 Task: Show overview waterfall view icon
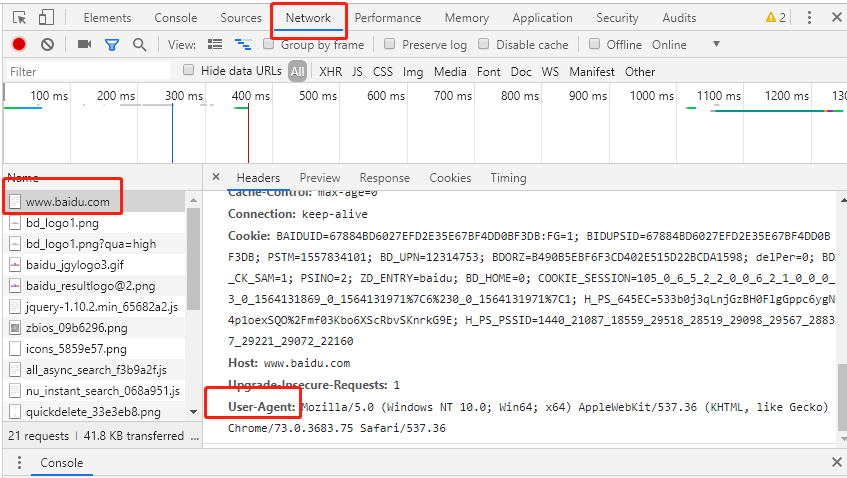(x=243, y=44)
